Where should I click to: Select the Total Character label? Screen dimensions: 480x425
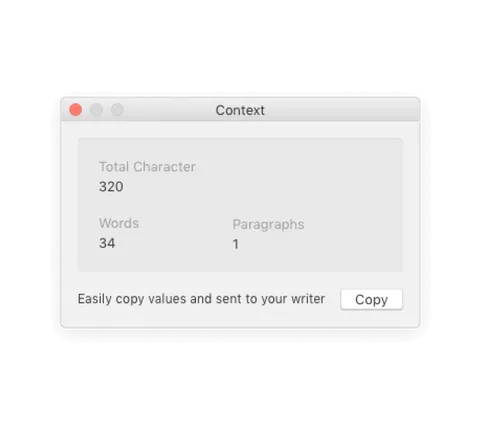tap(147, 167)
